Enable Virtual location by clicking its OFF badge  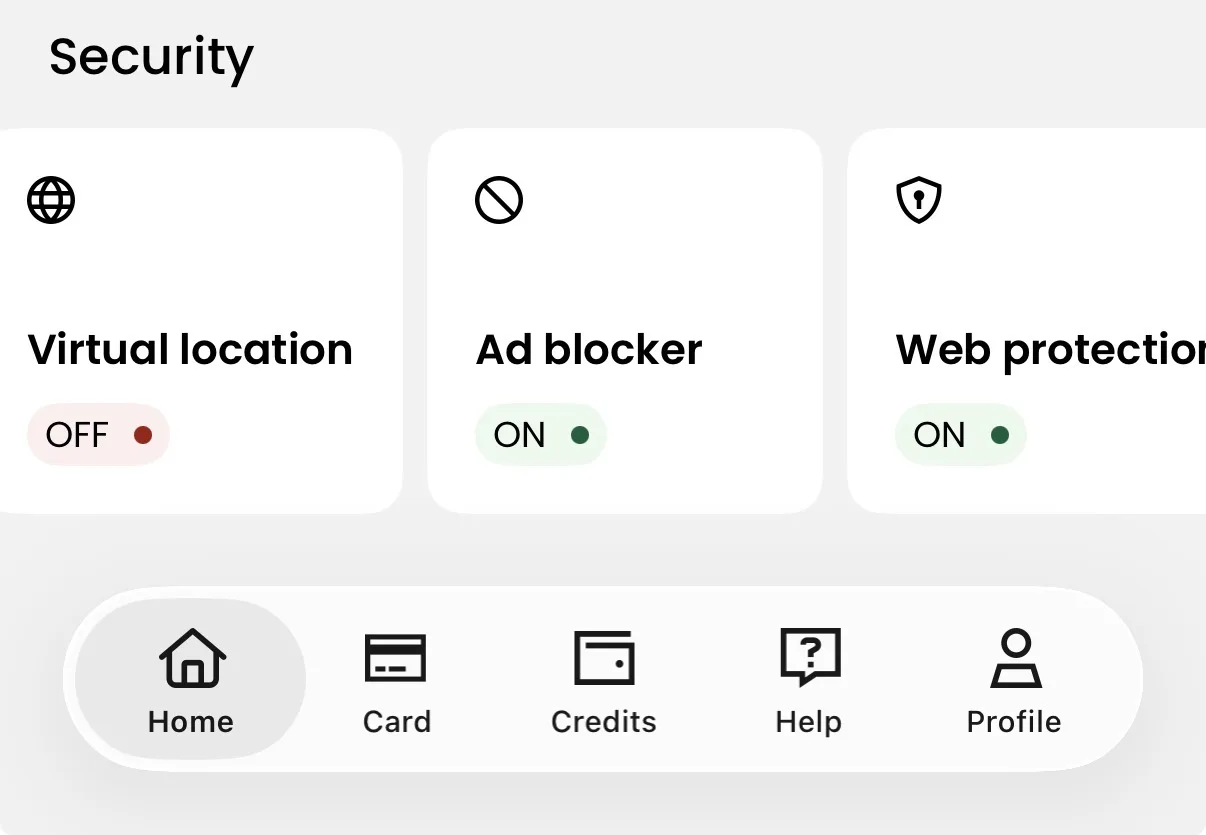click(98, 434)
